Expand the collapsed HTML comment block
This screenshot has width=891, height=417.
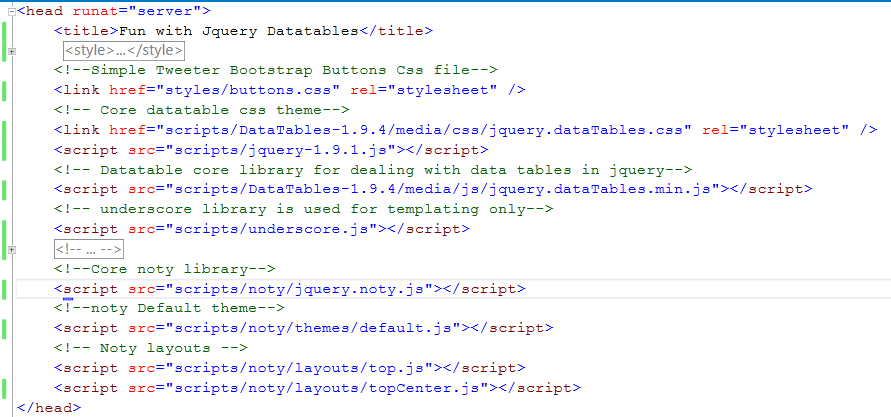(x=11, y=249)
